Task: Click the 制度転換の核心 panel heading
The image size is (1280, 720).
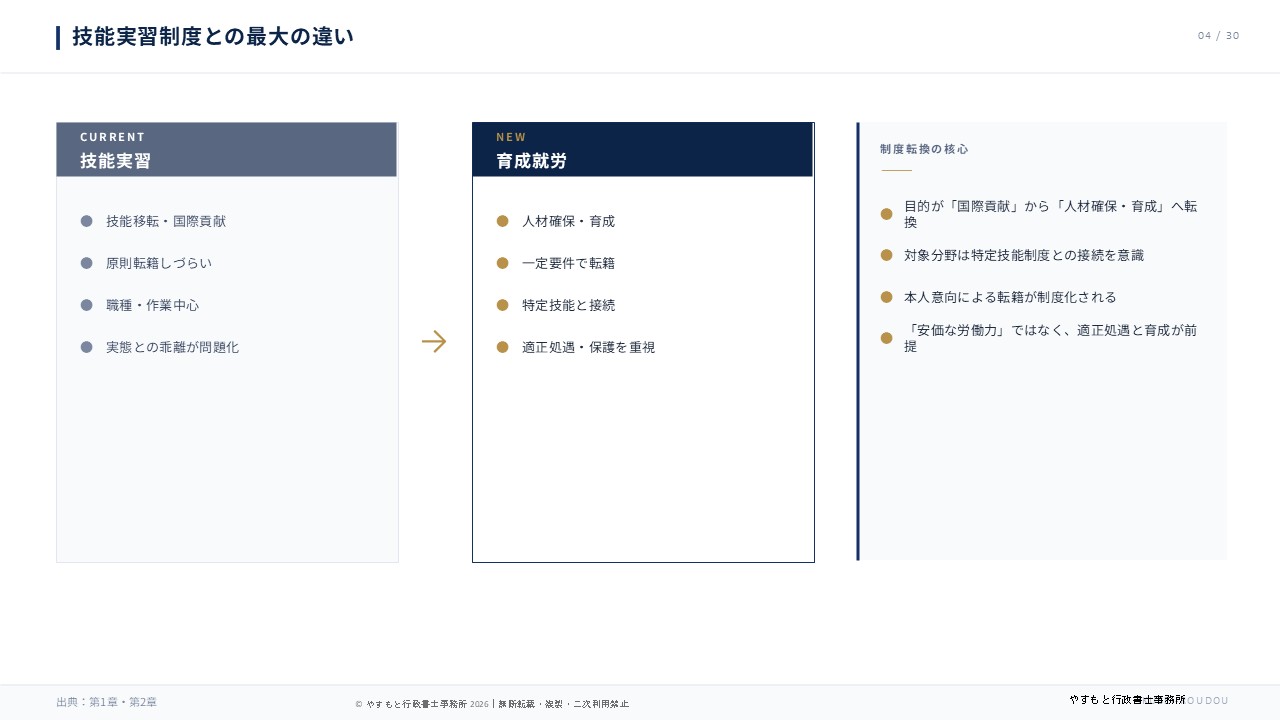Action: (924, 149)
